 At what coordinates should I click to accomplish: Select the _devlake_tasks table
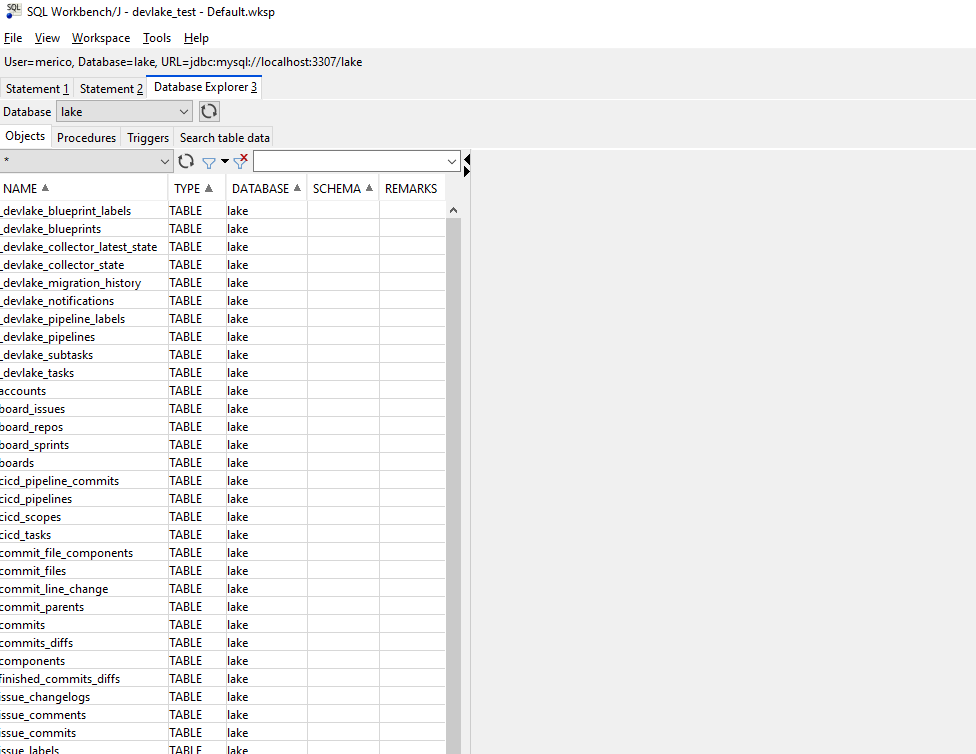(x=222, y=373)
